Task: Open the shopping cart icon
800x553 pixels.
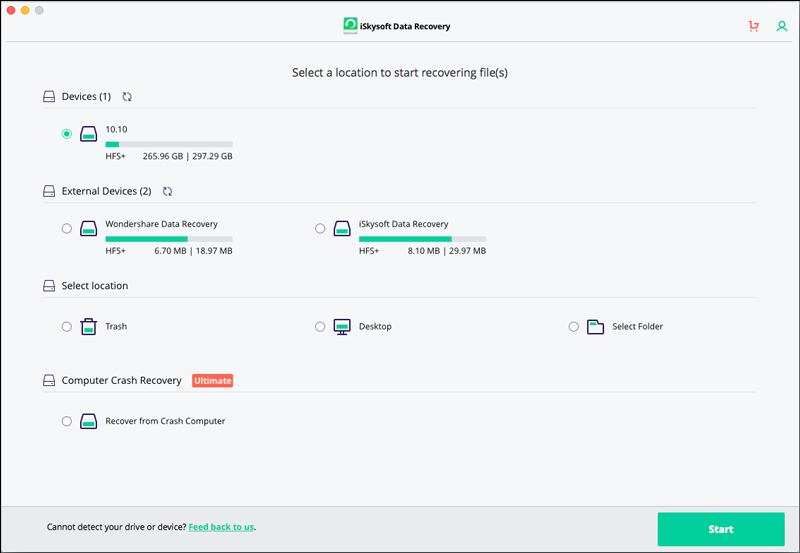Action: click(x=754, y=26)
